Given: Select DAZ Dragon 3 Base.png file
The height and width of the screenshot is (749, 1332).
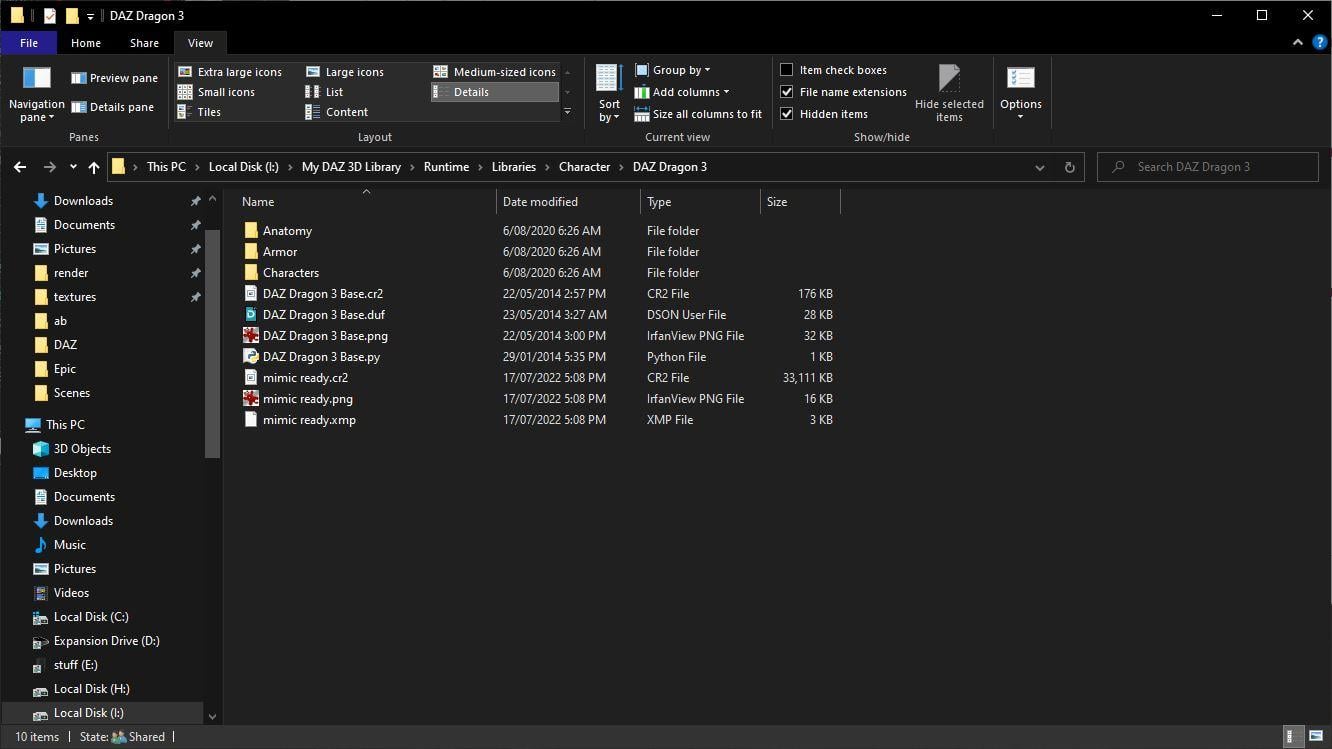Looking at the screenshot, I should click(325, 336).
